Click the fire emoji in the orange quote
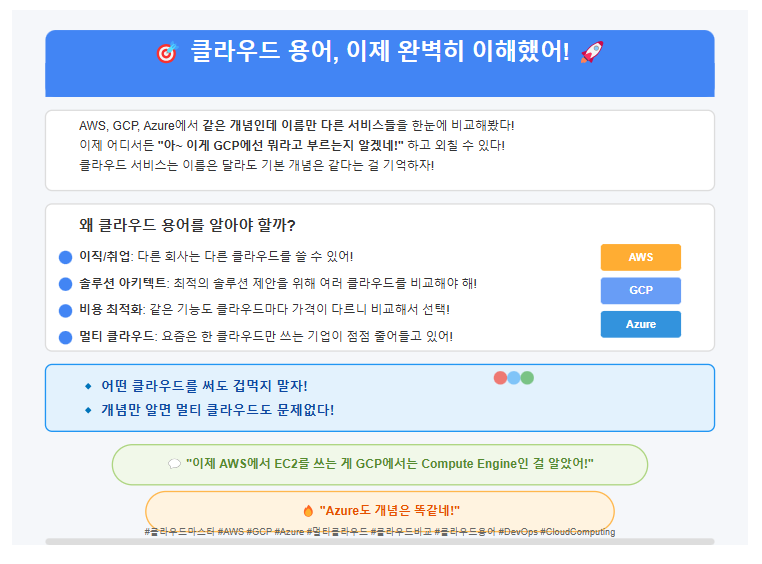The height and width of the screenshot is (564, 762). point(308,511)
